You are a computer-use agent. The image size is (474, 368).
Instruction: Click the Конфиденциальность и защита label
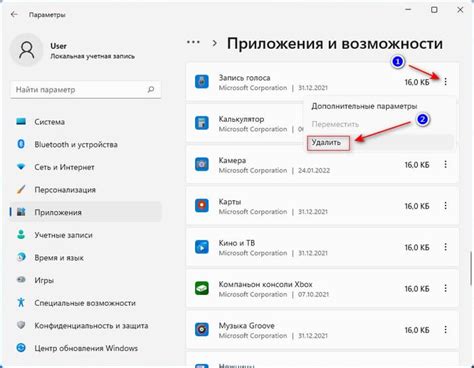pos(91,326)
